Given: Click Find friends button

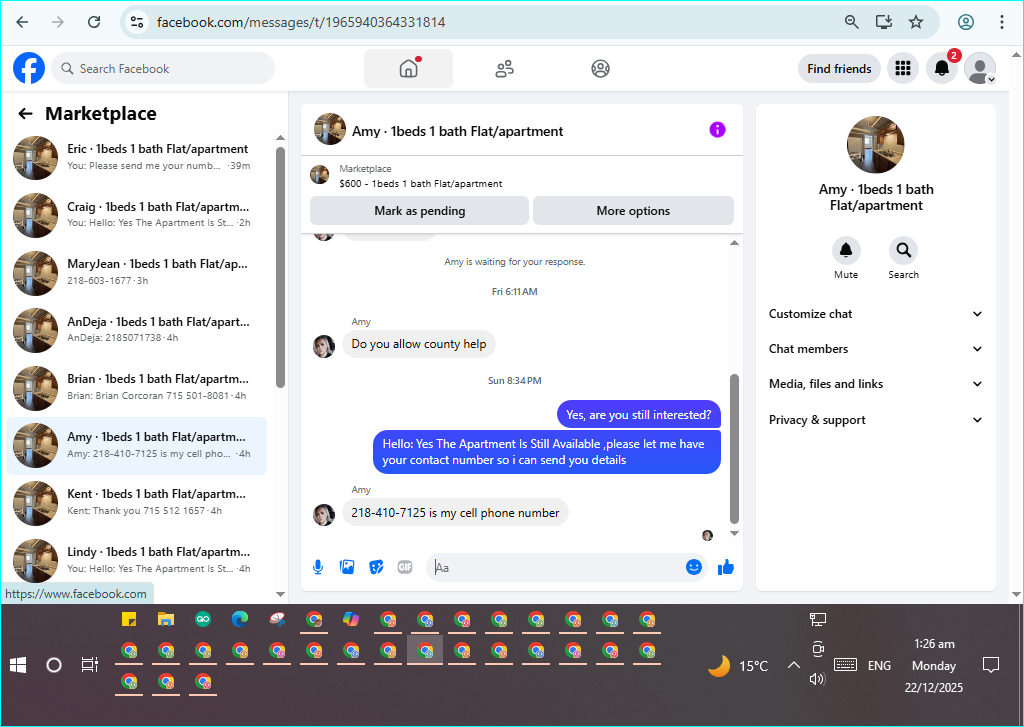Looking at the screenshot, I should click(839, 69).
